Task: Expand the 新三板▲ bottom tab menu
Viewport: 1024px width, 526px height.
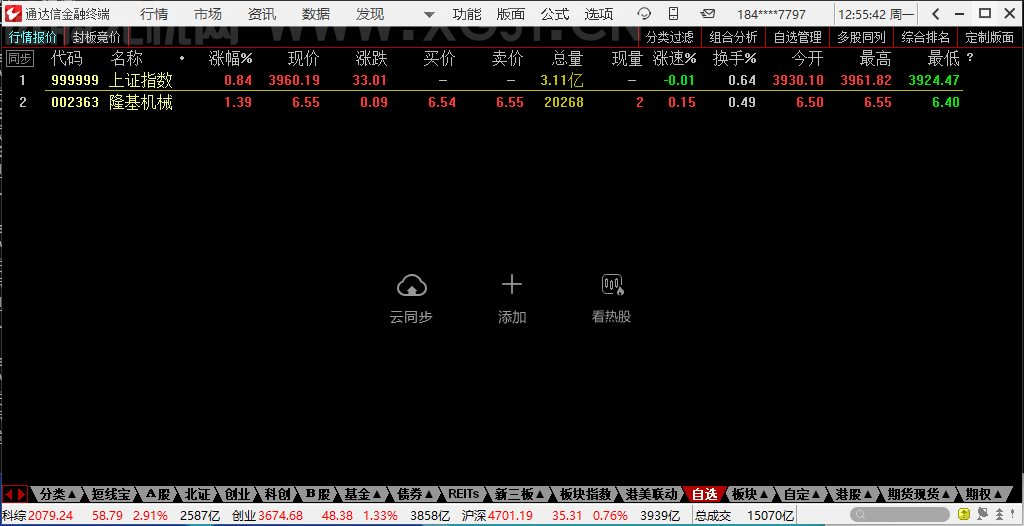Action: (519, 494)
